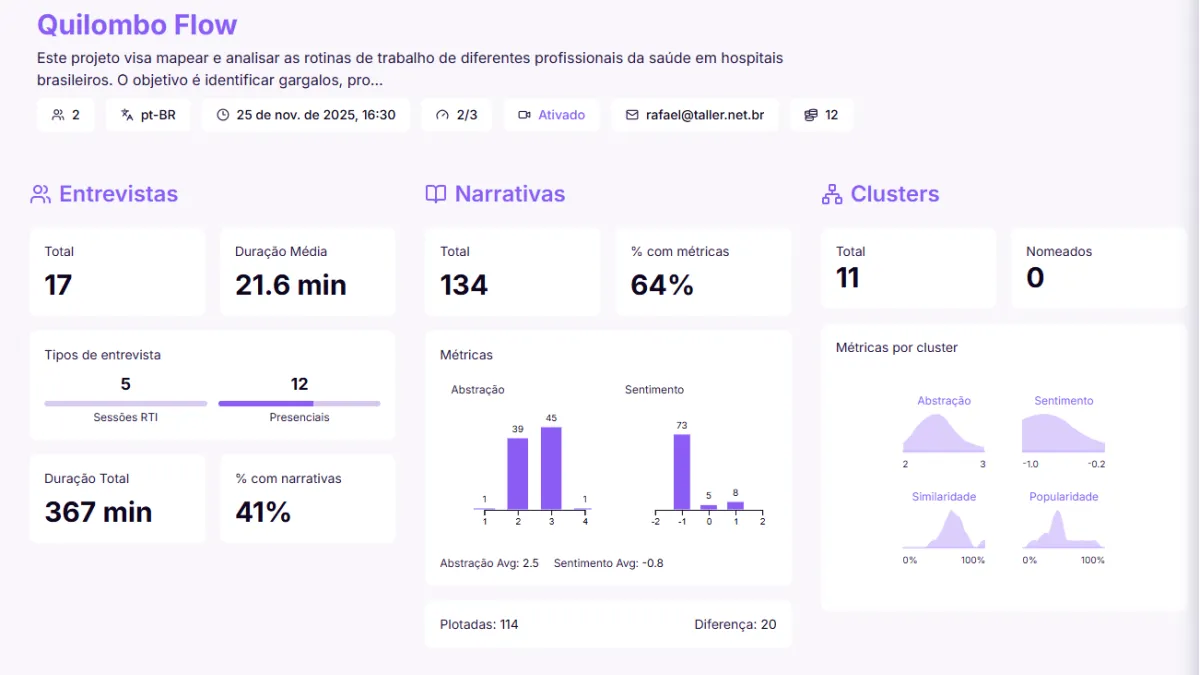
Task: Click the clock icon next to the date
Action: pyautogui.click(x=221, y=114)
